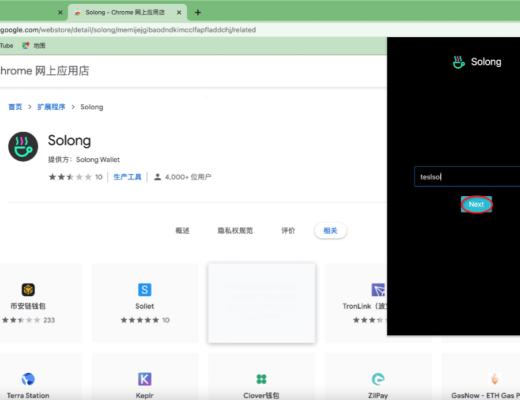Viewport: 520px width, 400px height.
Task: Click the ZilPay extension label
Action: pyautogui.click(x=378, y=396)
